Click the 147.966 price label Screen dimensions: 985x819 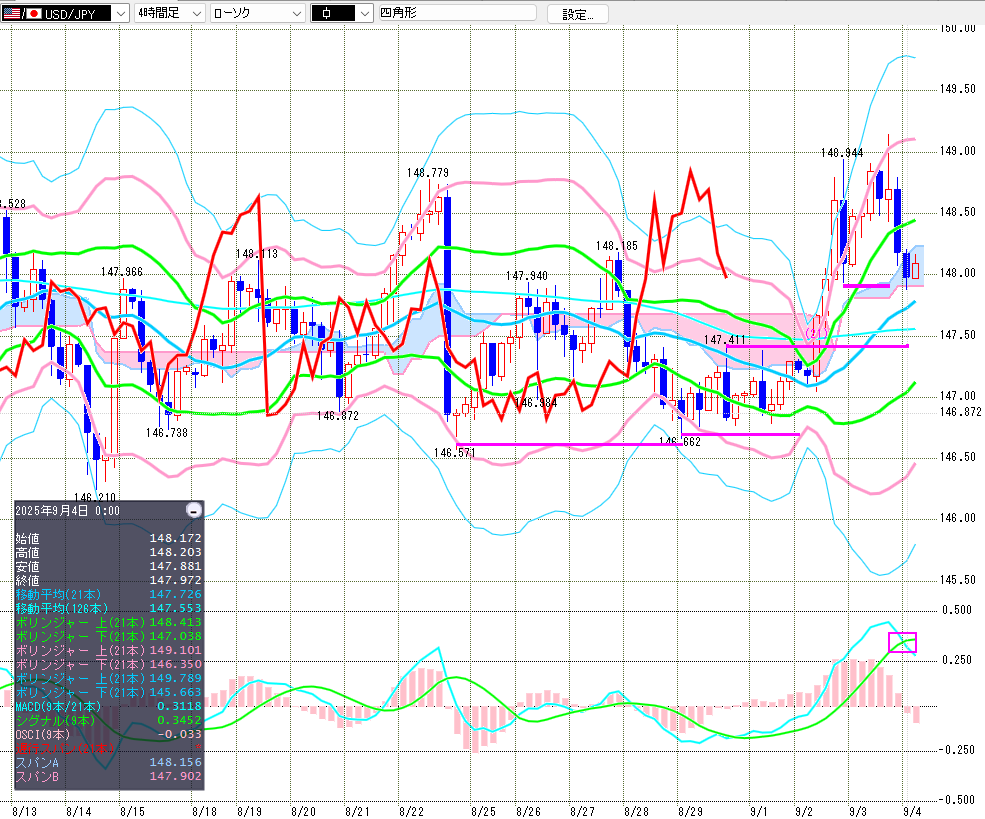122,271
